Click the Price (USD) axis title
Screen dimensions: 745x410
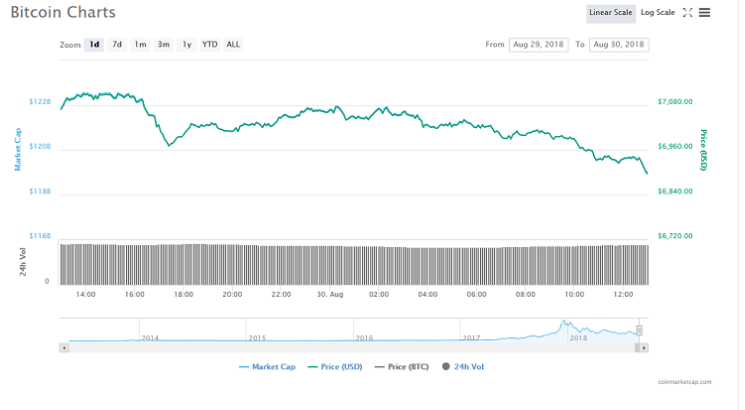(704, 150)
